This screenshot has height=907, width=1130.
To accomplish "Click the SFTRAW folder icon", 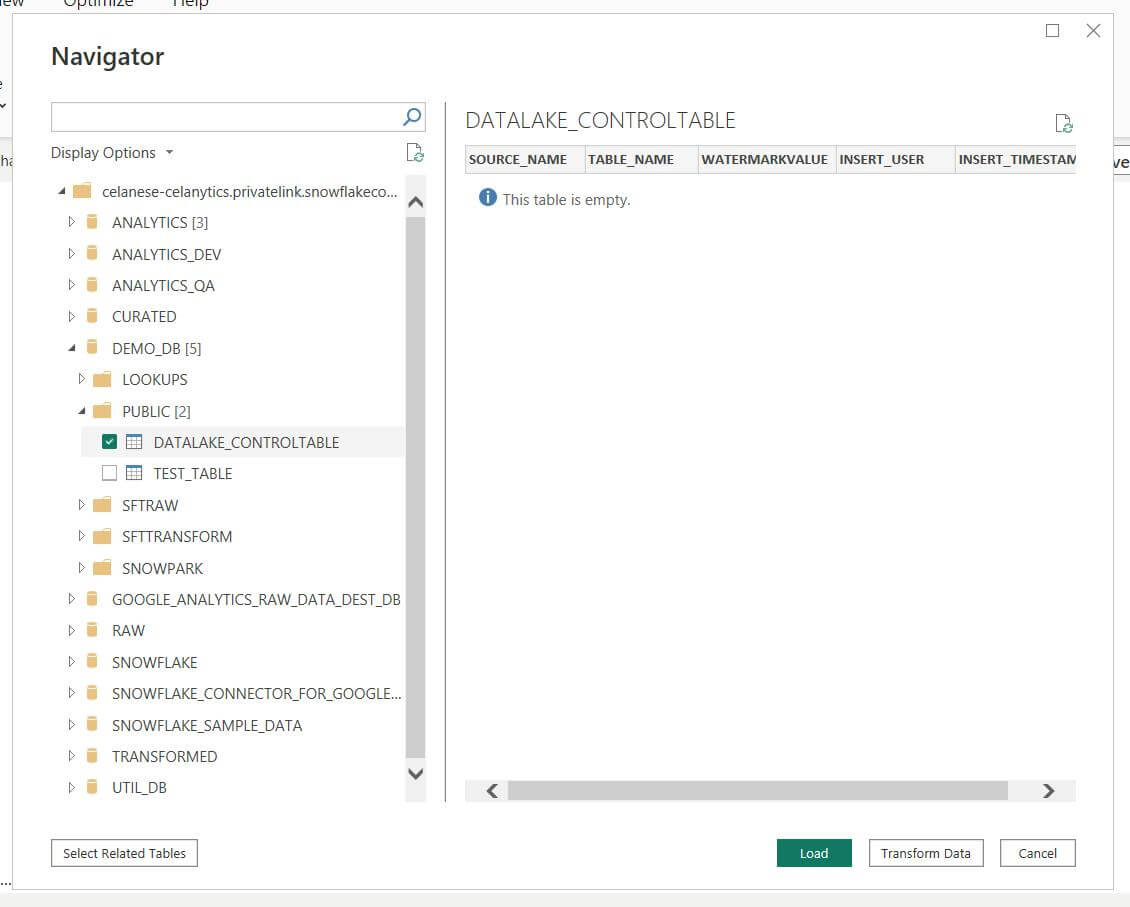I will pos(102,505).
